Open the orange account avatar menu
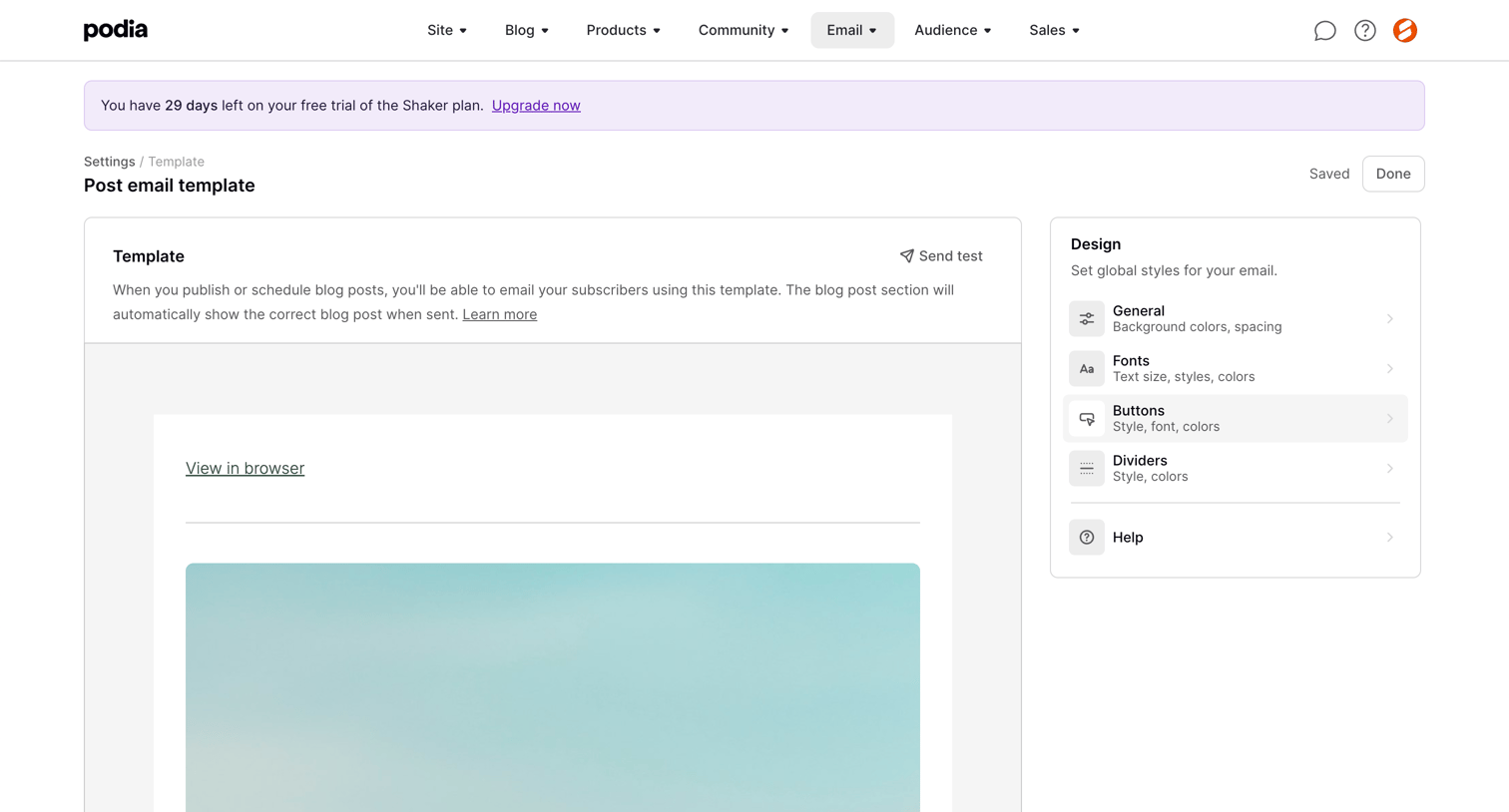The height and width of the screenshot is (812, 1509). (1405, 31)
